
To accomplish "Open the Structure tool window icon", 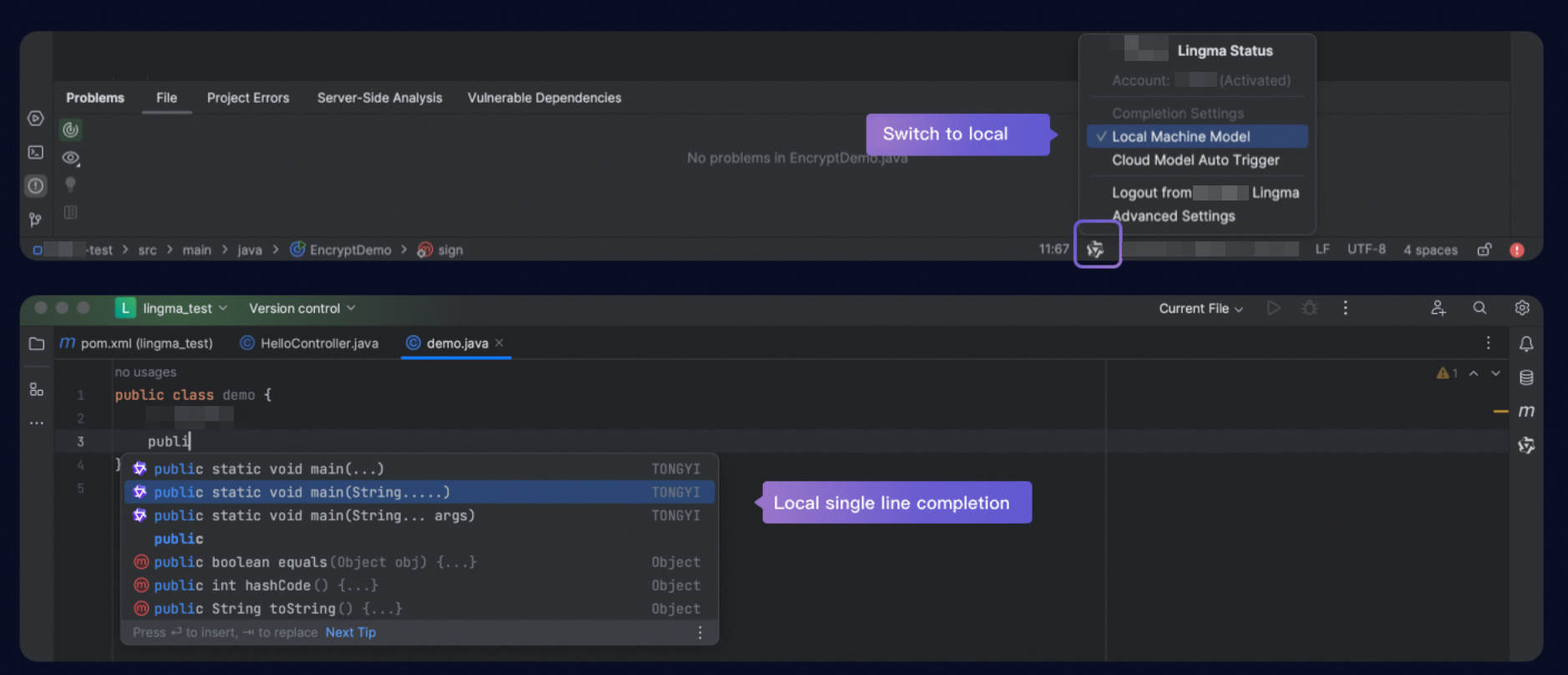I will click(37, 389).
